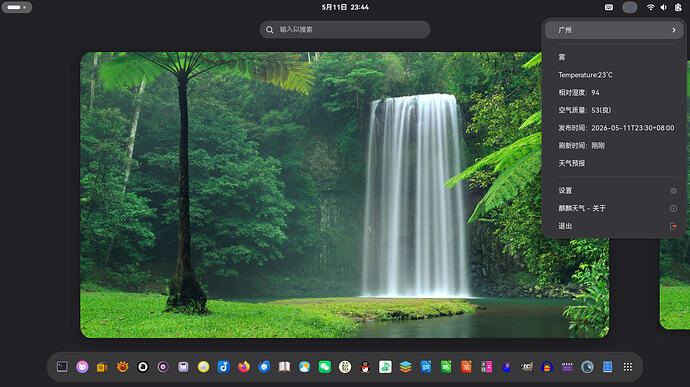Click the 雾 weather condition entry

614,57
